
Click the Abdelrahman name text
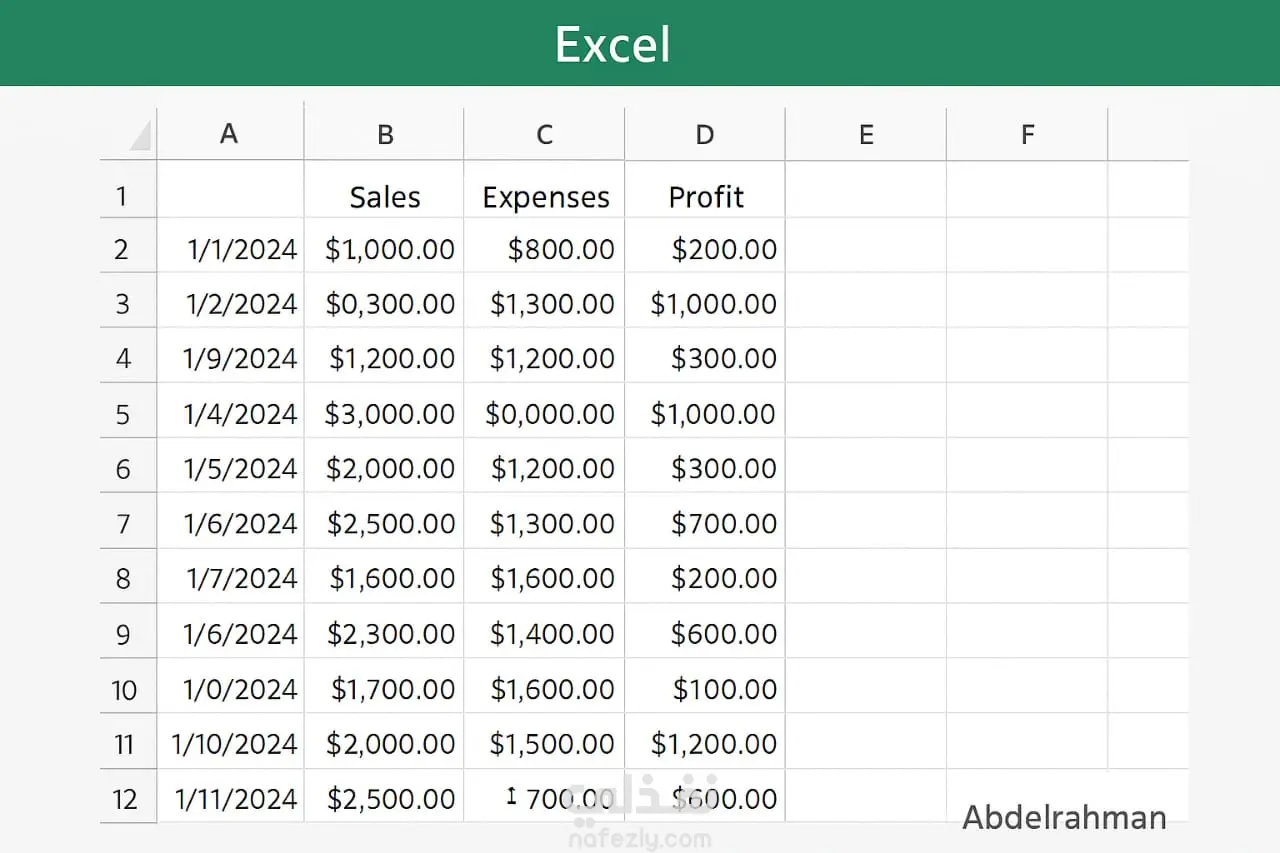point(1064,818)
